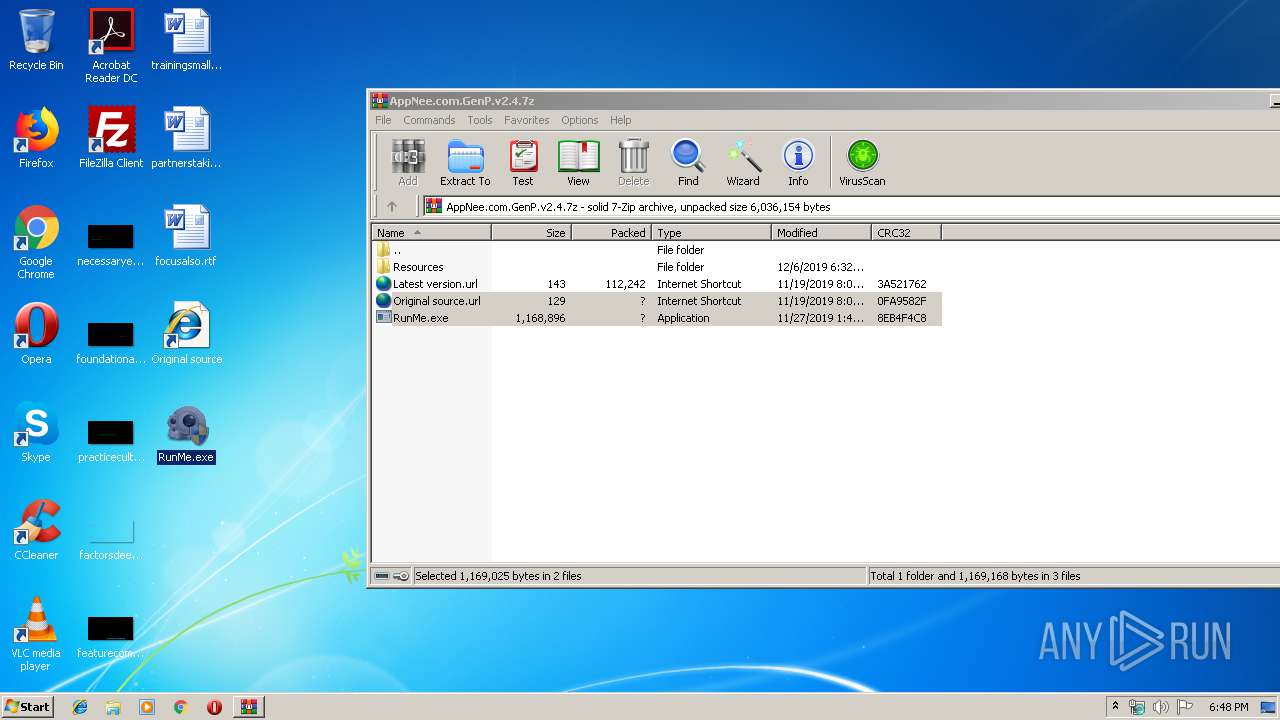Select the Firefox desktop shortcut
The image size is (1280, 720).
click(36, 138)
